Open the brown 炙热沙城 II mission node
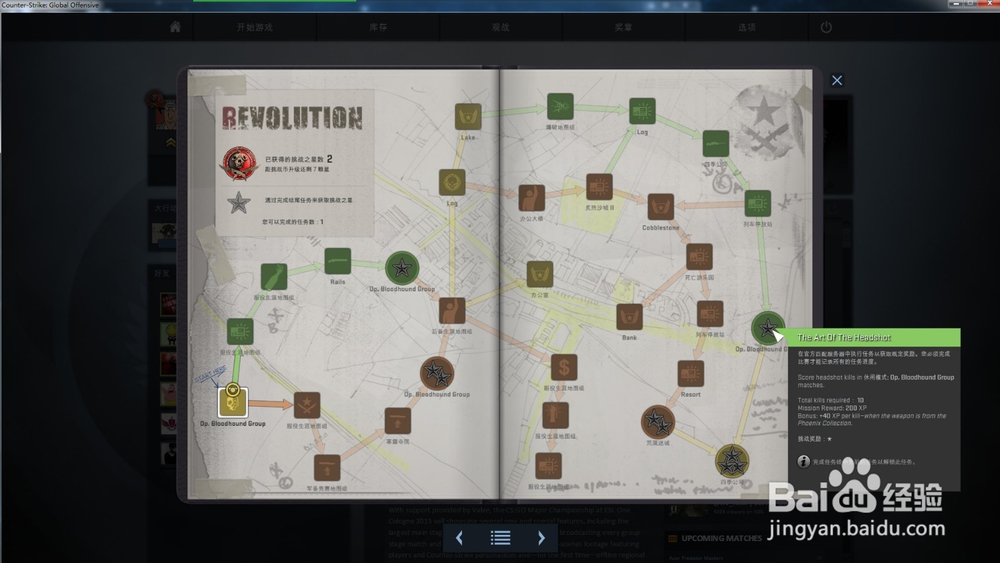1000x563 pixels. click(599, 187)
